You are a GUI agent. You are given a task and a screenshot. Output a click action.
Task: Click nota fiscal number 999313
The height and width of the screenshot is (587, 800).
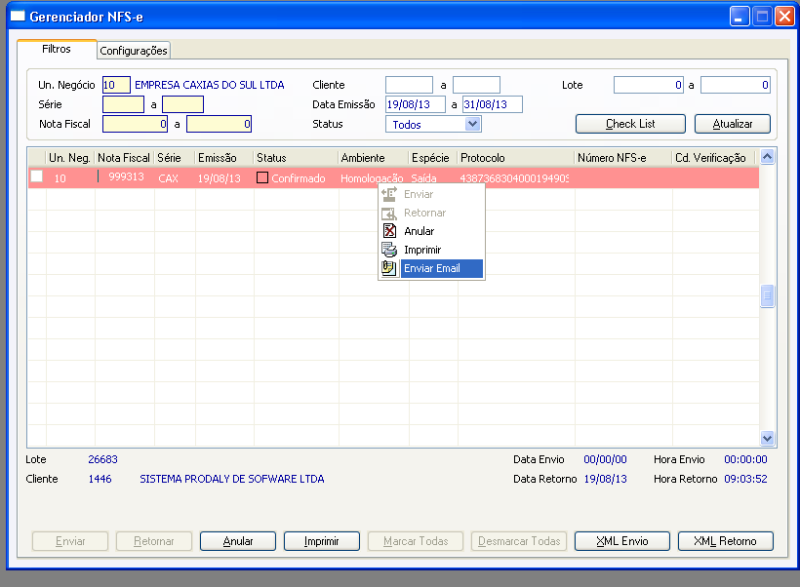[126, 176]
